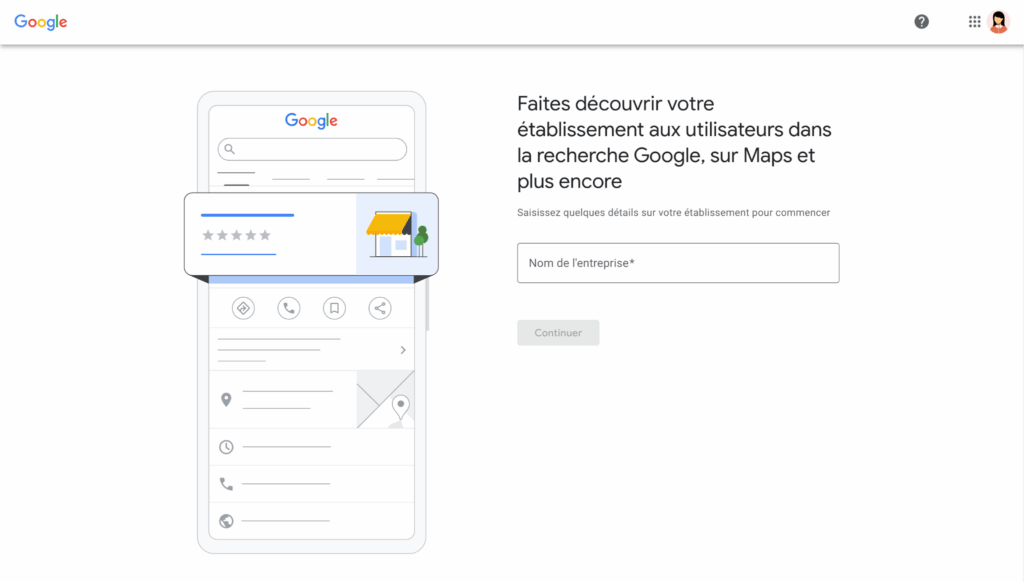Click the Google logo in the header

click(39, 21)
